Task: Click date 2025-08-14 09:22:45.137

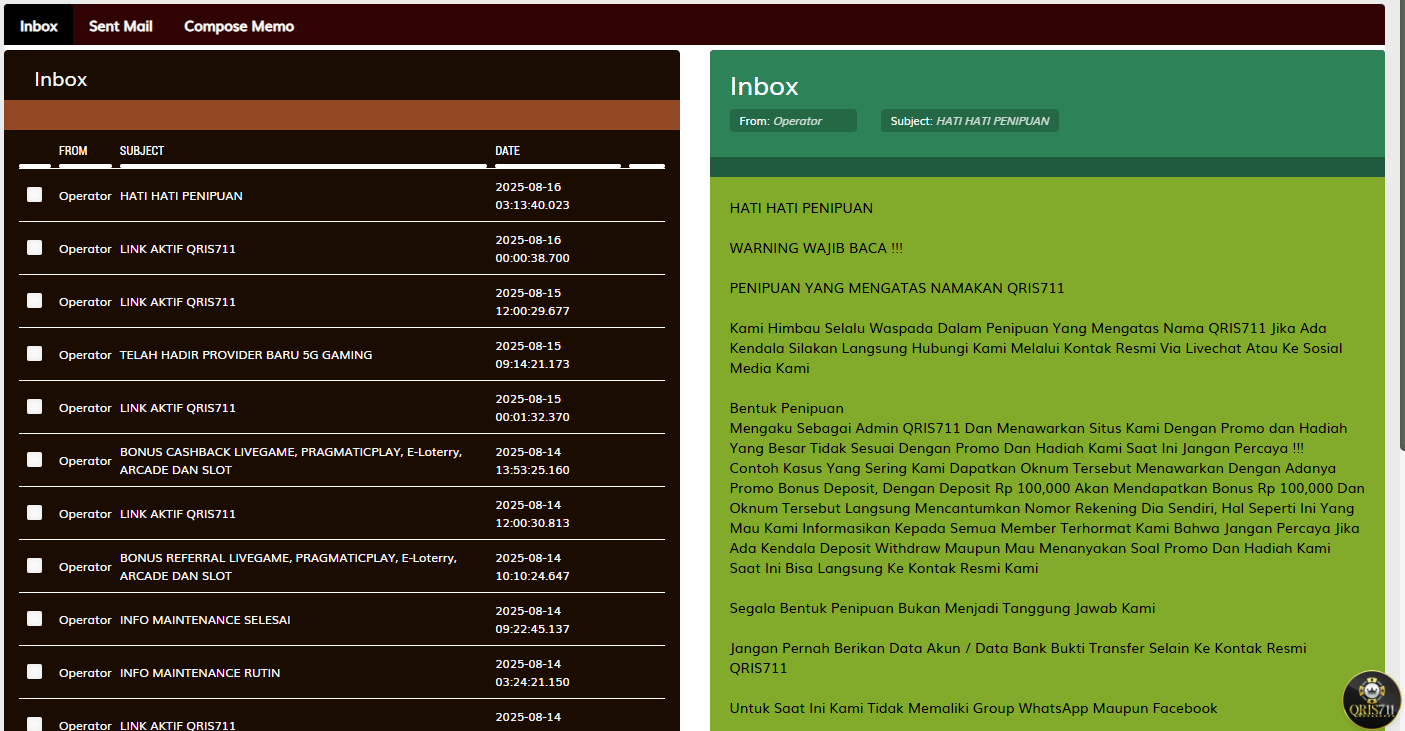Action: coord(533,620)
